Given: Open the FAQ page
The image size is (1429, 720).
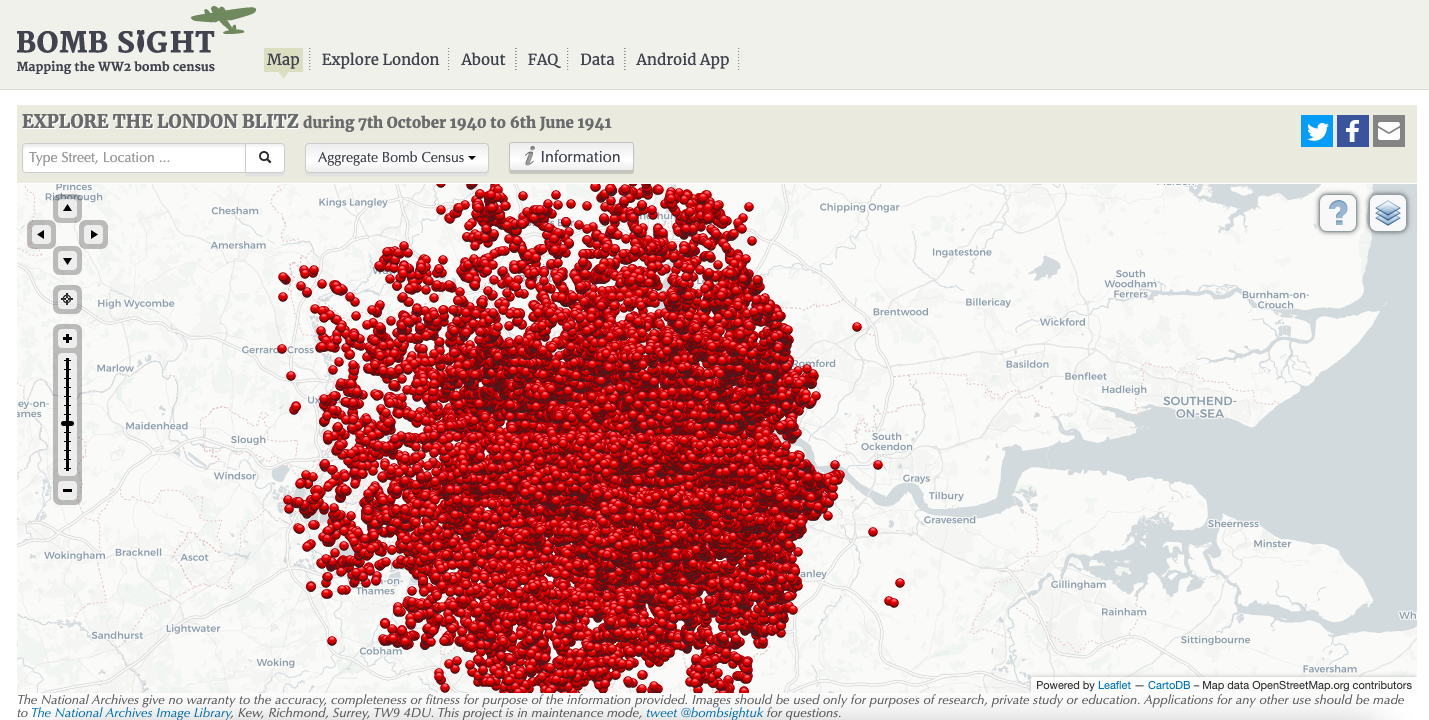Looking at the screenshot, I should coord(543,59).
